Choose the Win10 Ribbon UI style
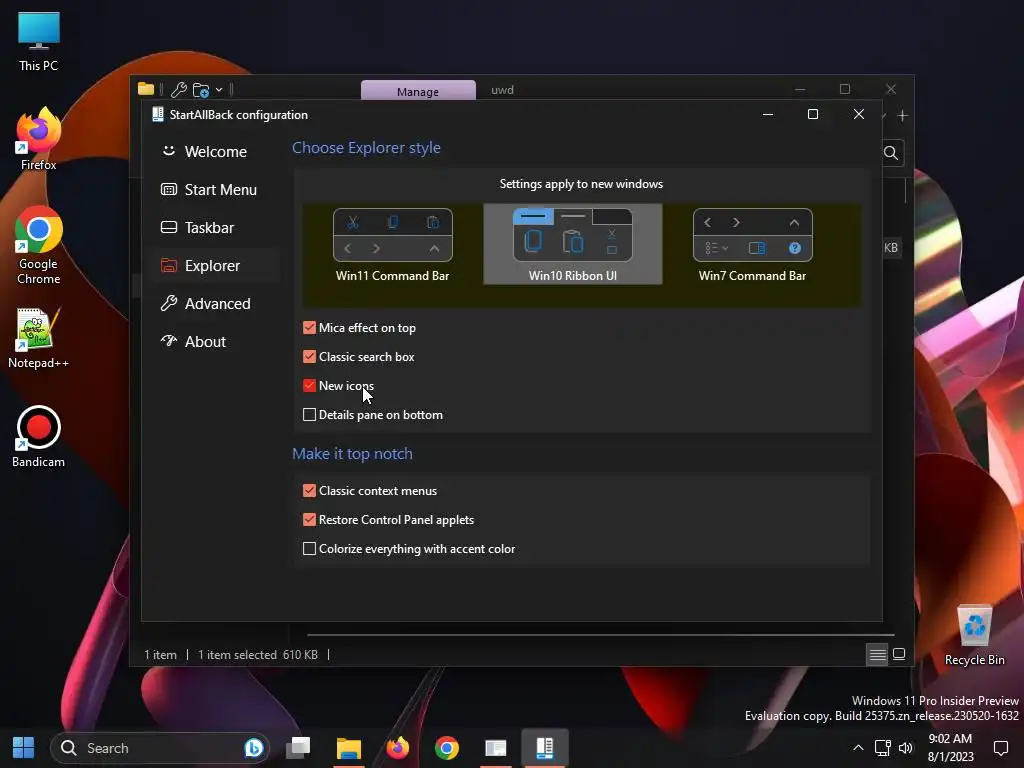 (573, 244)
